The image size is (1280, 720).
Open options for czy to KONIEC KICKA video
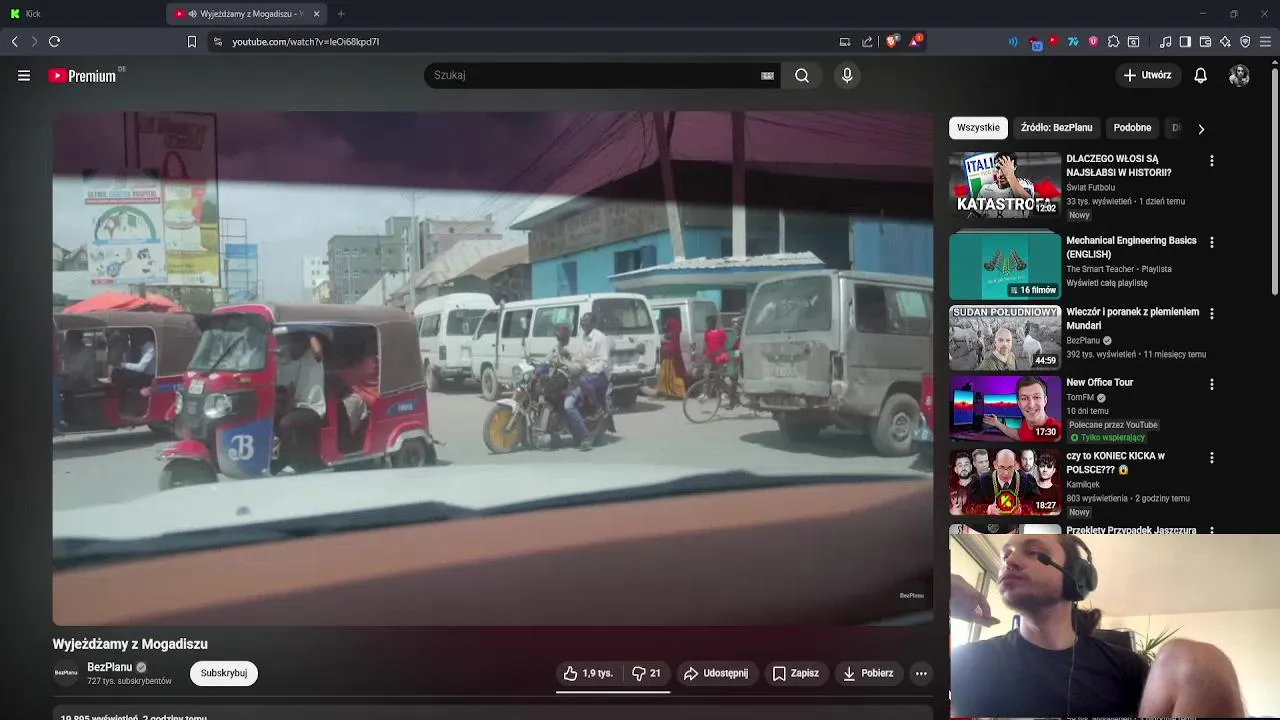[x=1211, y=458]
